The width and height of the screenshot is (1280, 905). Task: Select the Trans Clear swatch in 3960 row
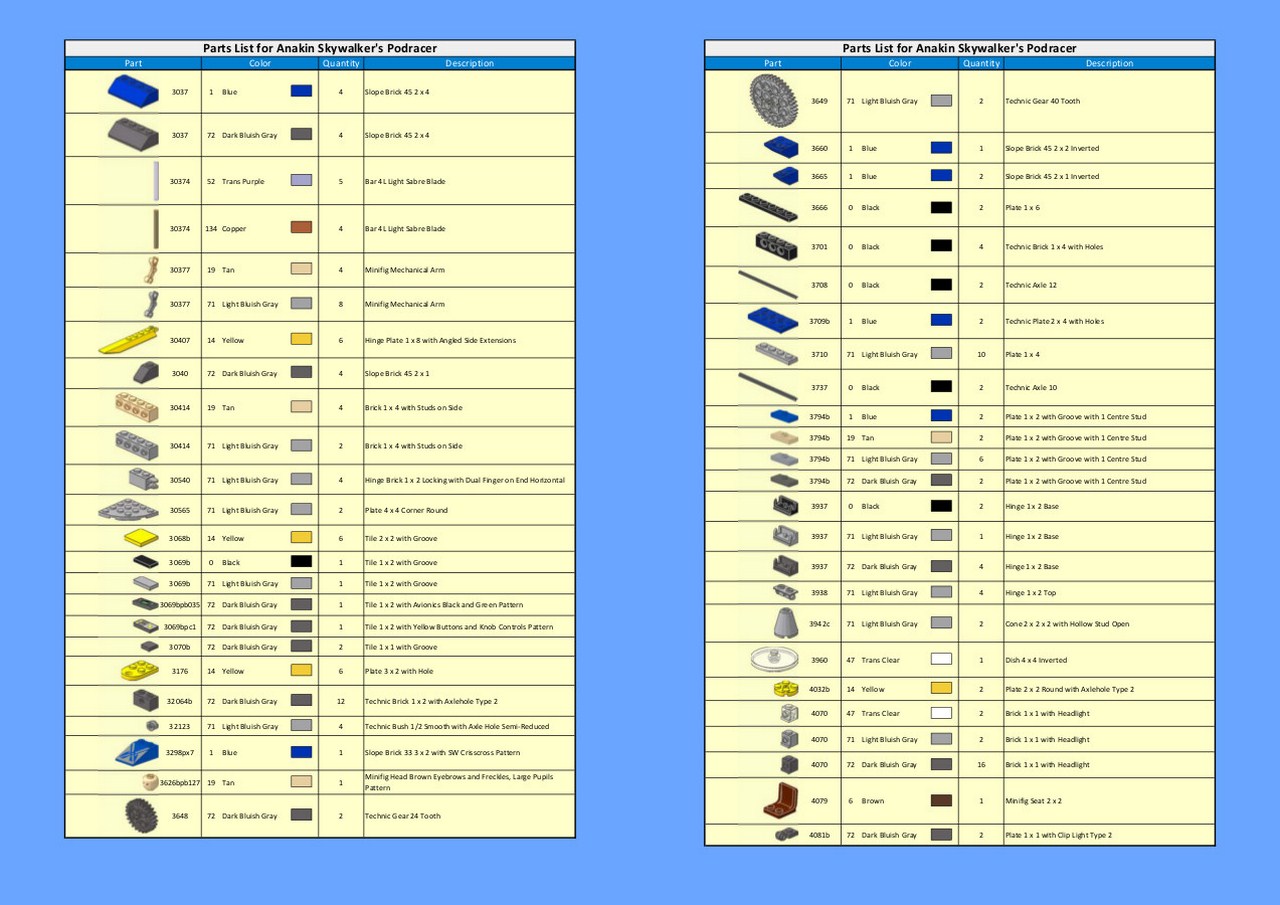[941, 660]
